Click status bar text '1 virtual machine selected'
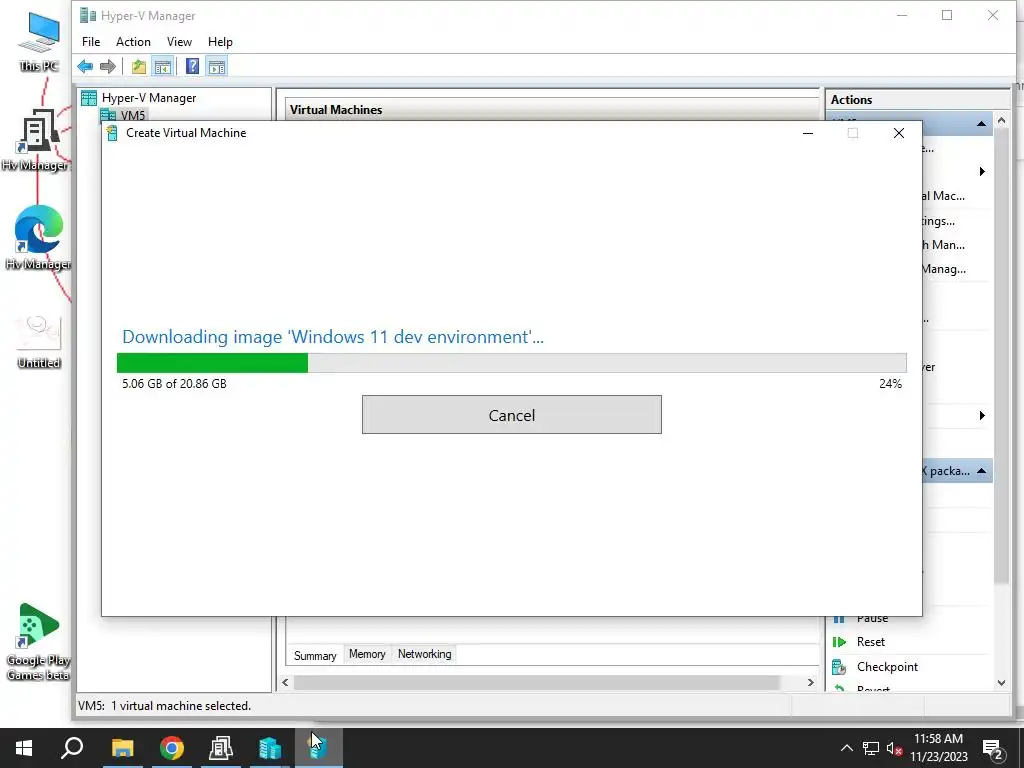Image resolution: width=1024 pixels, height=768 pixels. pos(181,706)
